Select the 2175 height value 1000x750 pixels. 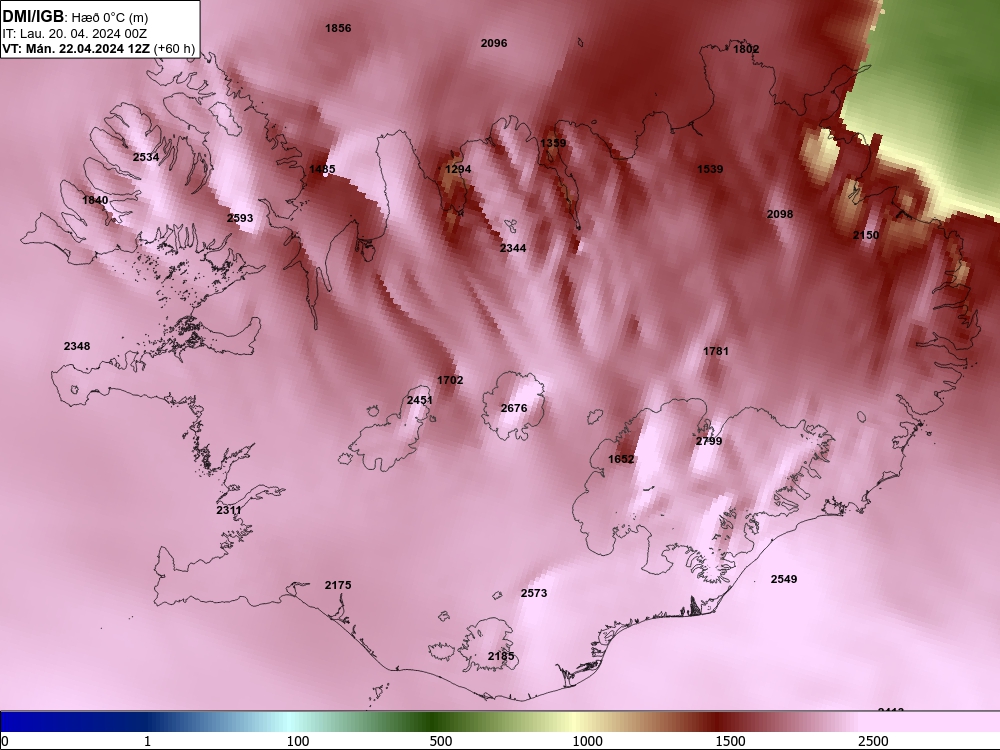coord(338,585)
